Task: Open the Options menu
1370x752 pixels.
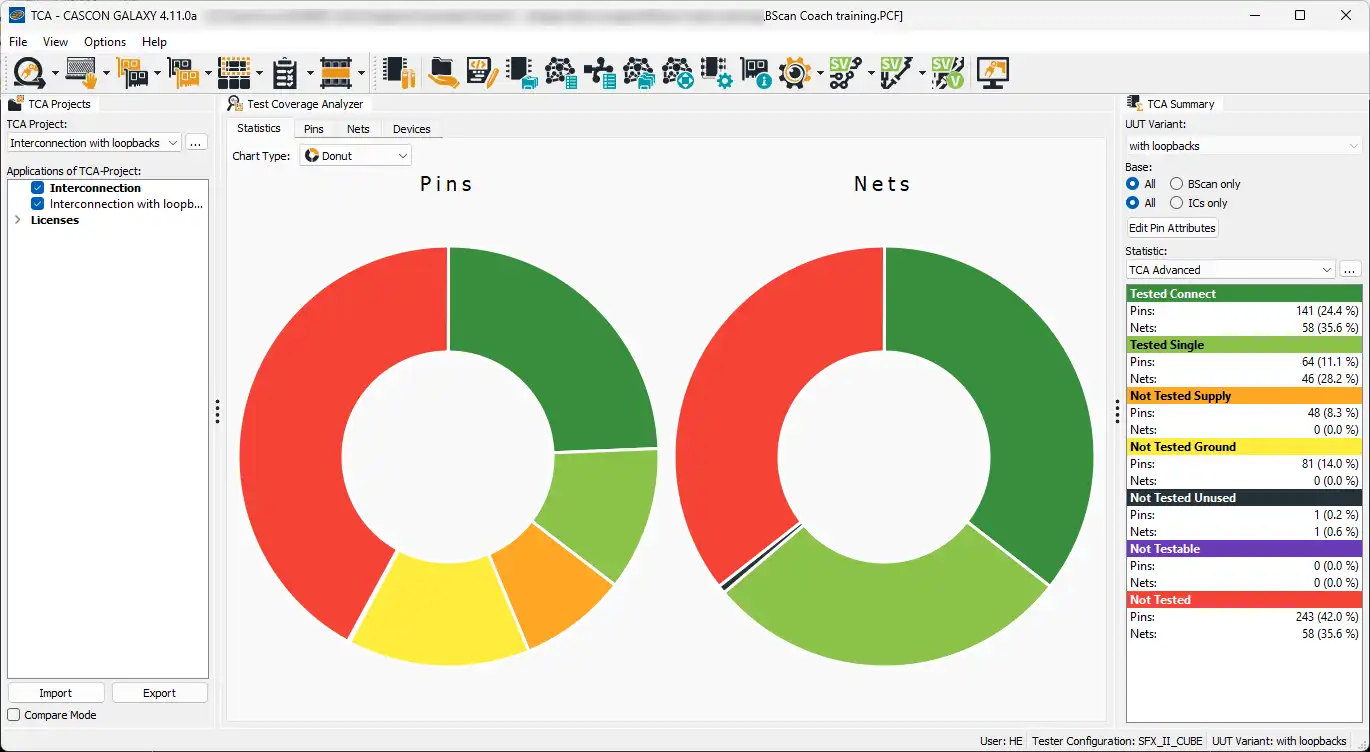Action: tap(105, 42)
